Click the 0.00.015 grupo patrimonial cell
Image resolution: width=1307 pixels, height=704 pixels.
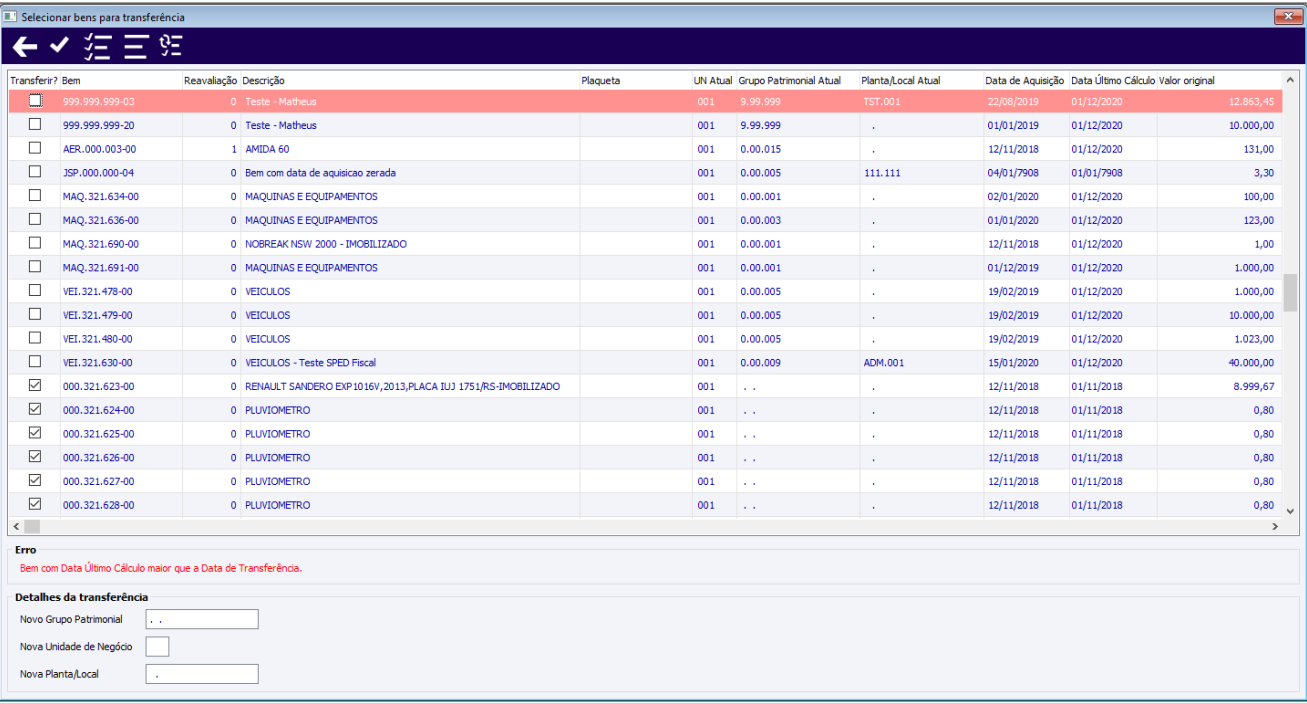797,149
